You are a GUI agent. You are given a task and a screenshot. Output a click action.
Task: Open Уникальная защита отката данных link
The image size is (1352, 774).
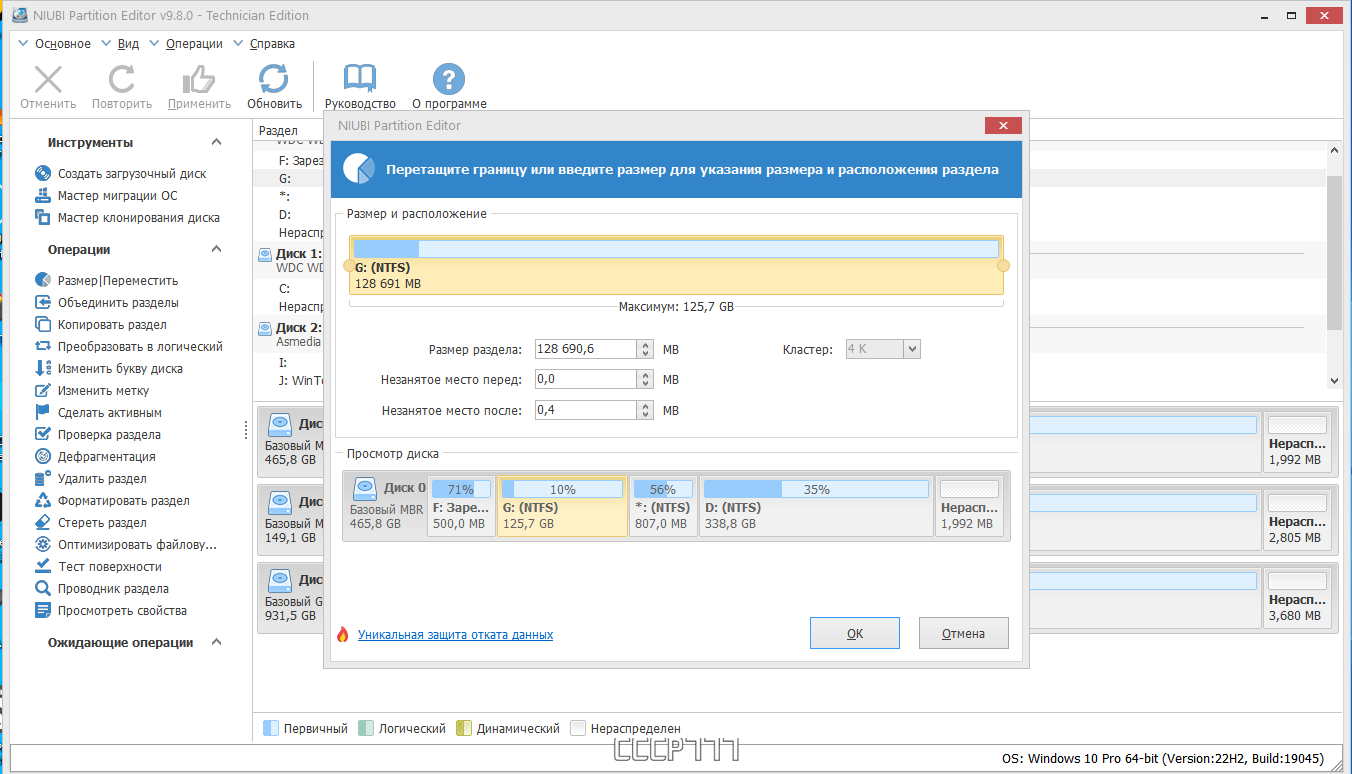455,635
